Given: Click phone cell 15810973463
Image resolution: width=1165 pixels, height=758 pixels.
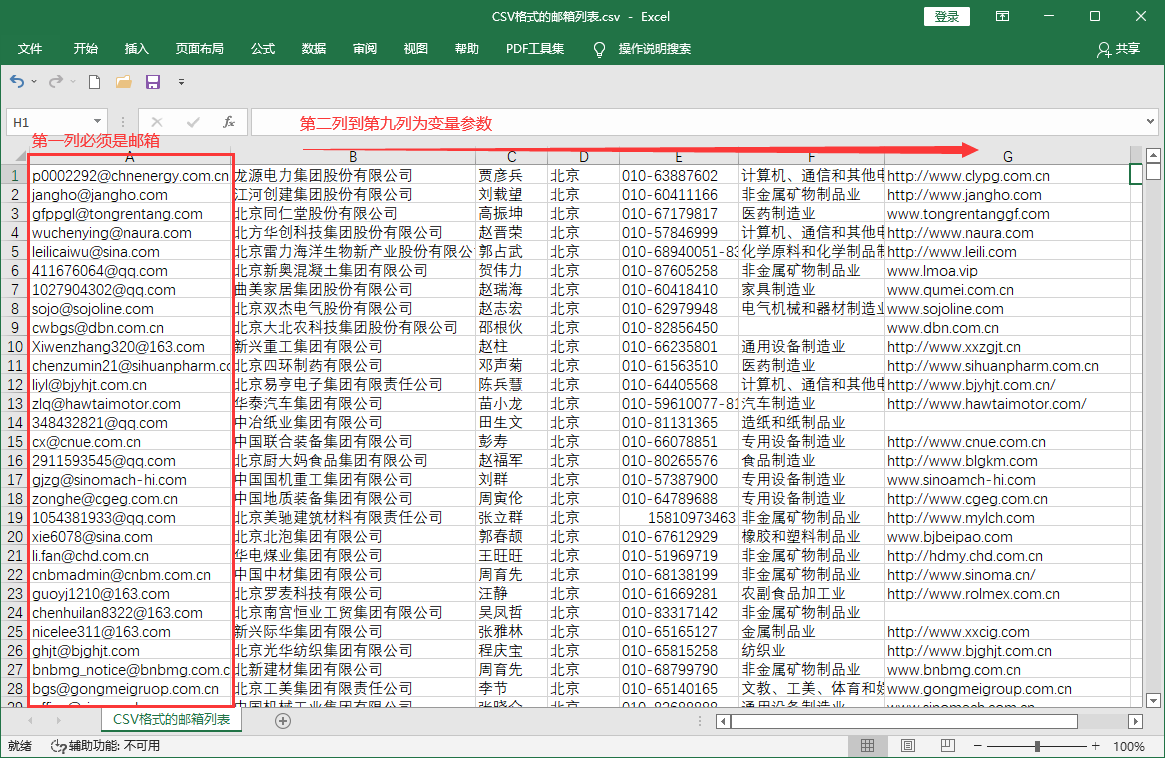Looking at the screenshot, I should tap(678, 518).
